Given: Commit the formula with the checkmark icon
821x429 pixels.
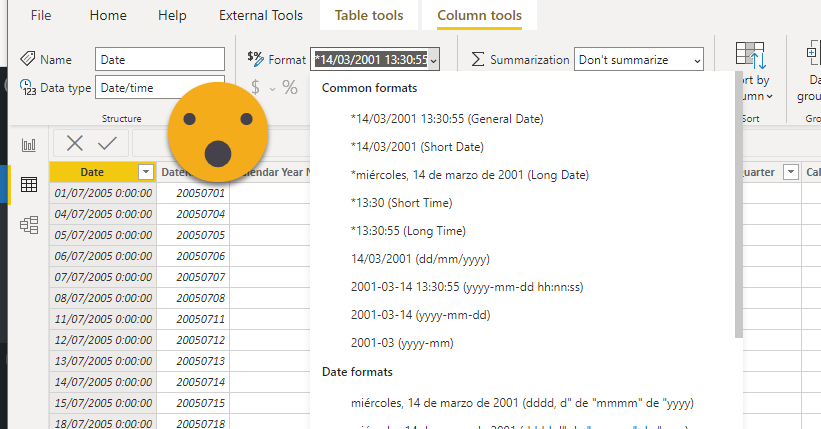Looking at the screenshot, I should (107, 143).
